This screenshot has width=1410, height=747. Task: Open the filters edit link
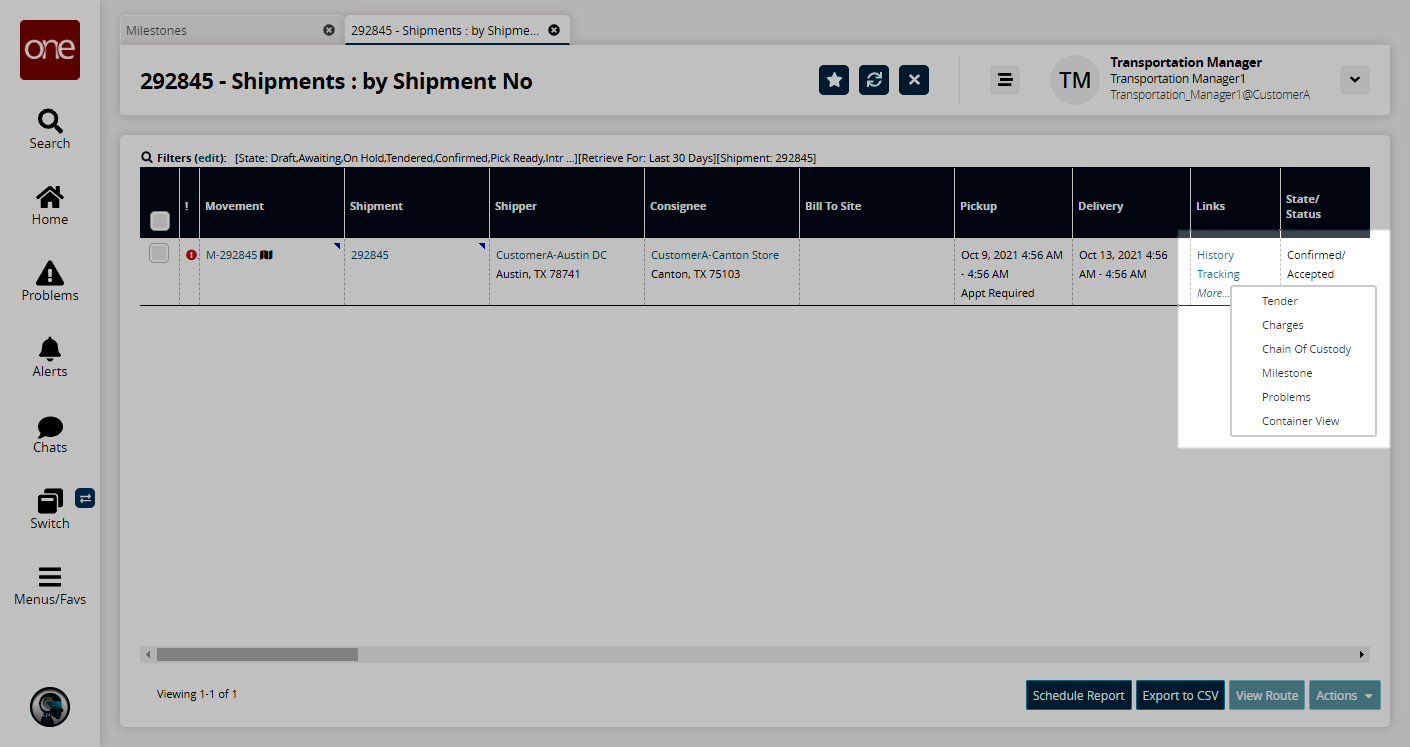pos(210,158)
